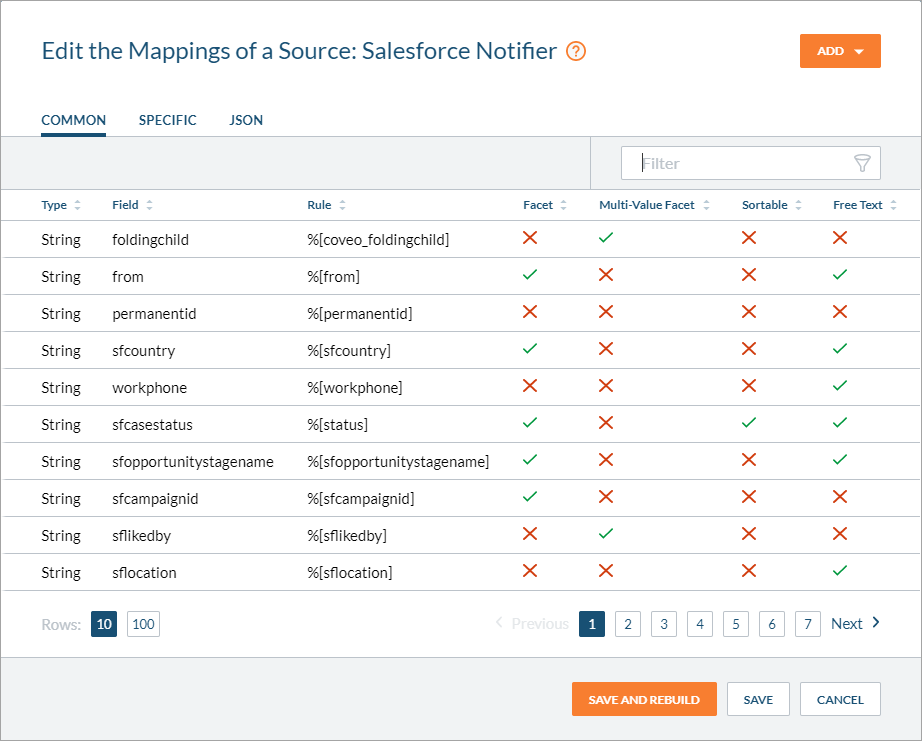The image size is (922, 741).
Task: Select the sfcountry field cell
Action: pyautogui.click(x=143, y=351)
